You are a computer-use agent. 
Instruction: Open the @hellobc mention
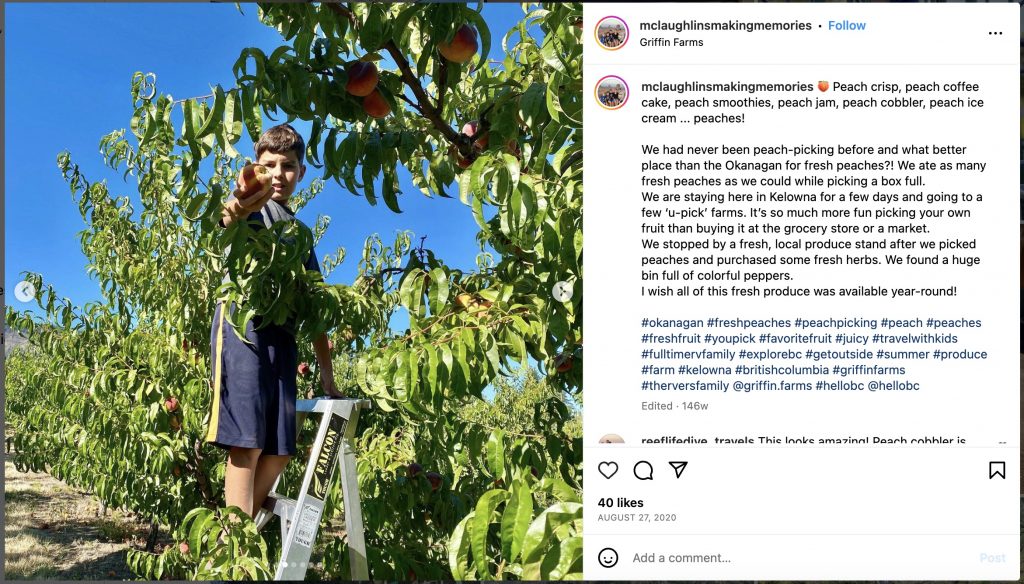pos(893,385)
